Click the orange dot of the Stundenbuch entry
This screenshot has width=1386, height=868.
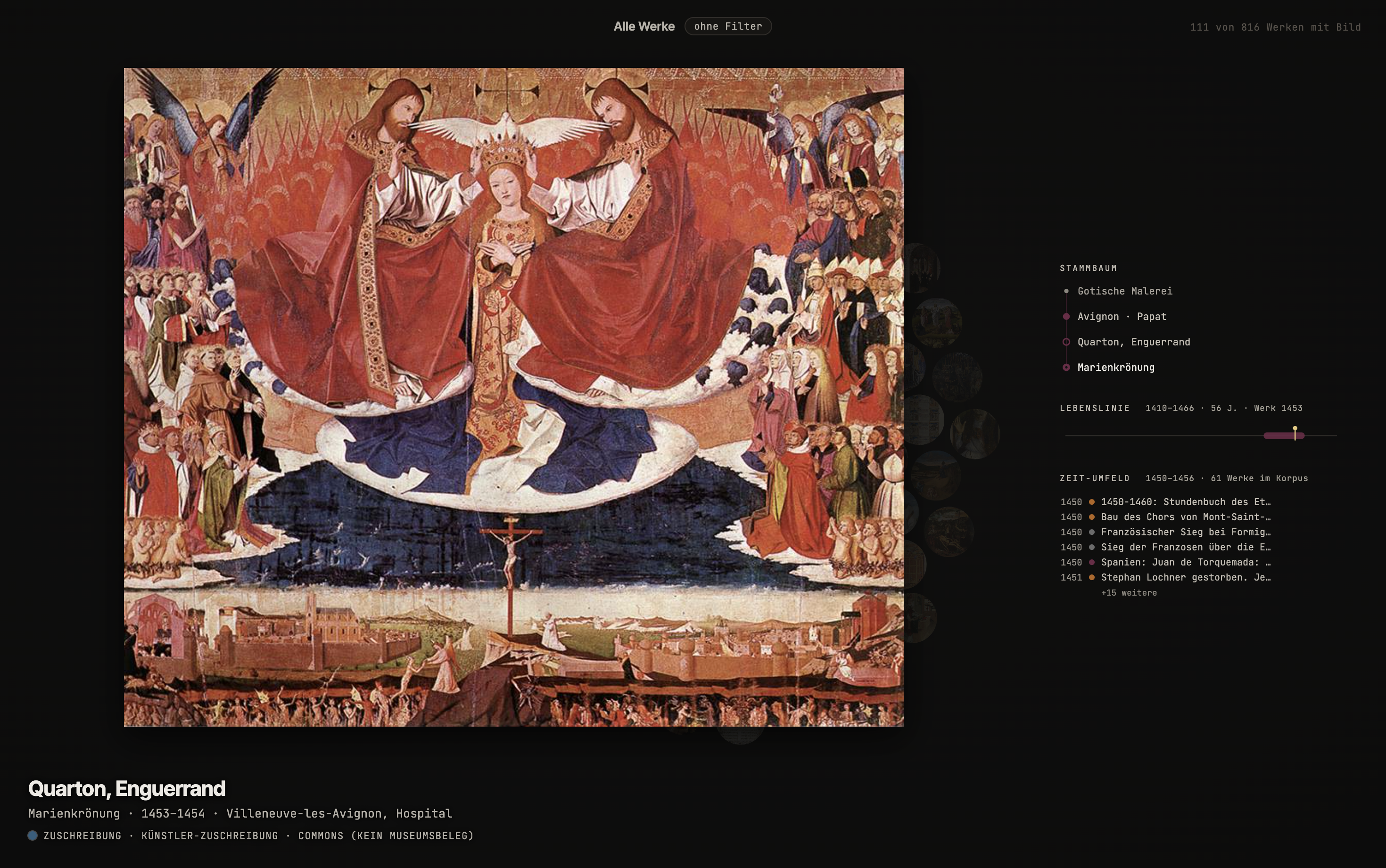[1091, 502]
